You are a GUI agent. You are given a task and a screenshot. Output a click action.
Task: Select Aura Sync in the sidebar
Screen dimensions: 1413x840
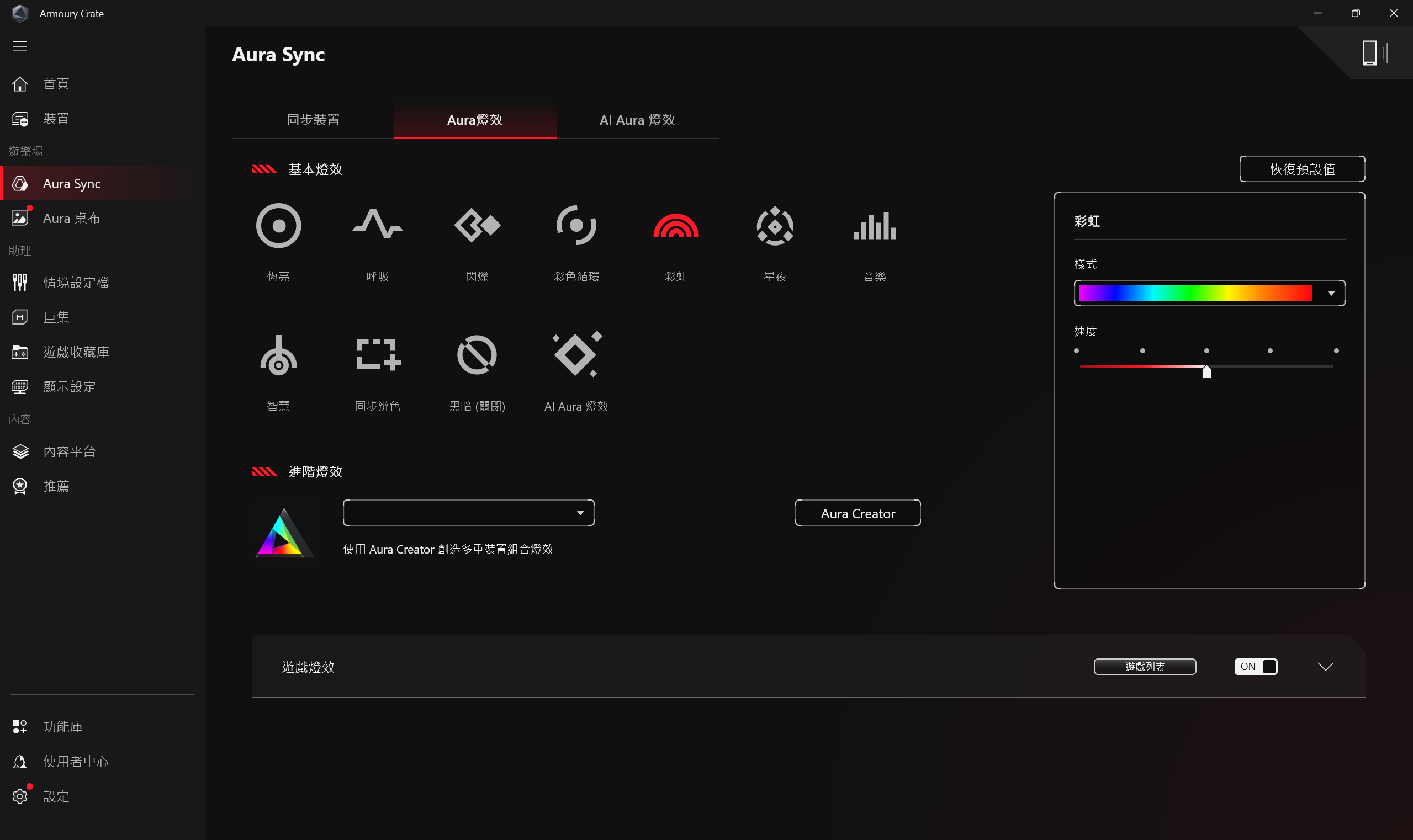[102, 183]
